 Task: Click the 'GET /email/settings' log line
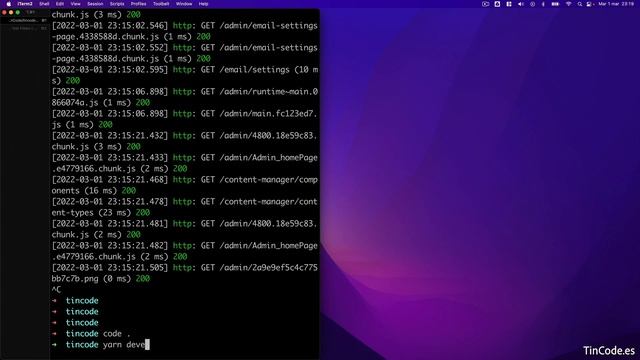pos(184,70)
